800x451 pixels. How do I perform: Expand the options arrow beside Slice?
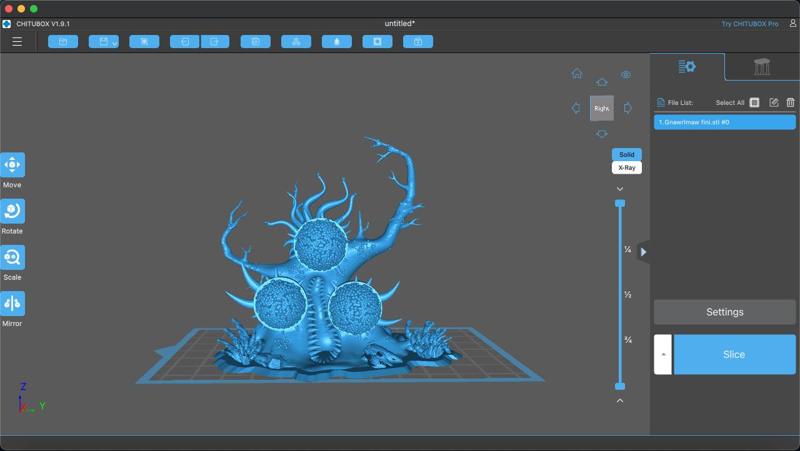click(662, 354)
